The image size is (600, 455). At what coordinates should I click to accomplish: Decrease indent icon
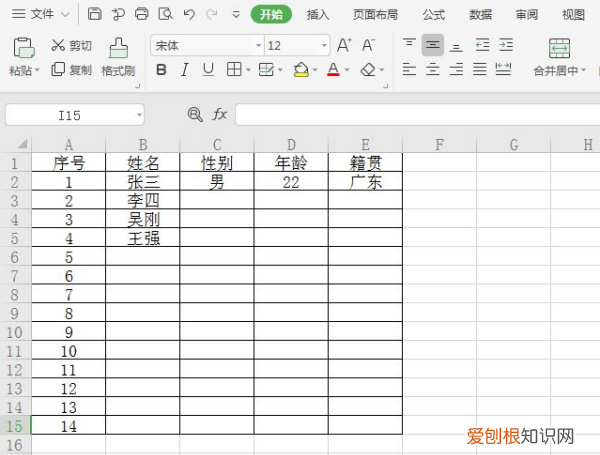(x=483, y=45)
